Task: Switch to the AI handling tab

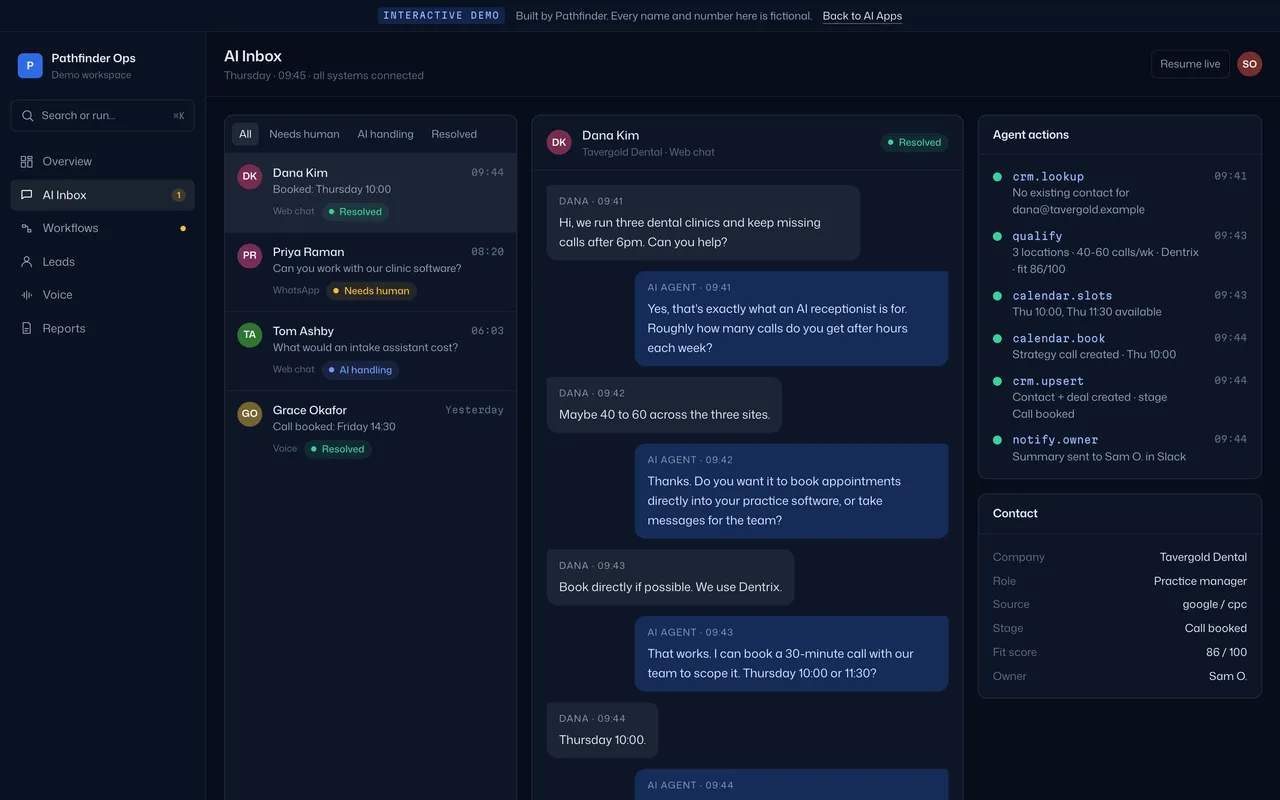Action: pyautogui.click(x=385, y=134)
